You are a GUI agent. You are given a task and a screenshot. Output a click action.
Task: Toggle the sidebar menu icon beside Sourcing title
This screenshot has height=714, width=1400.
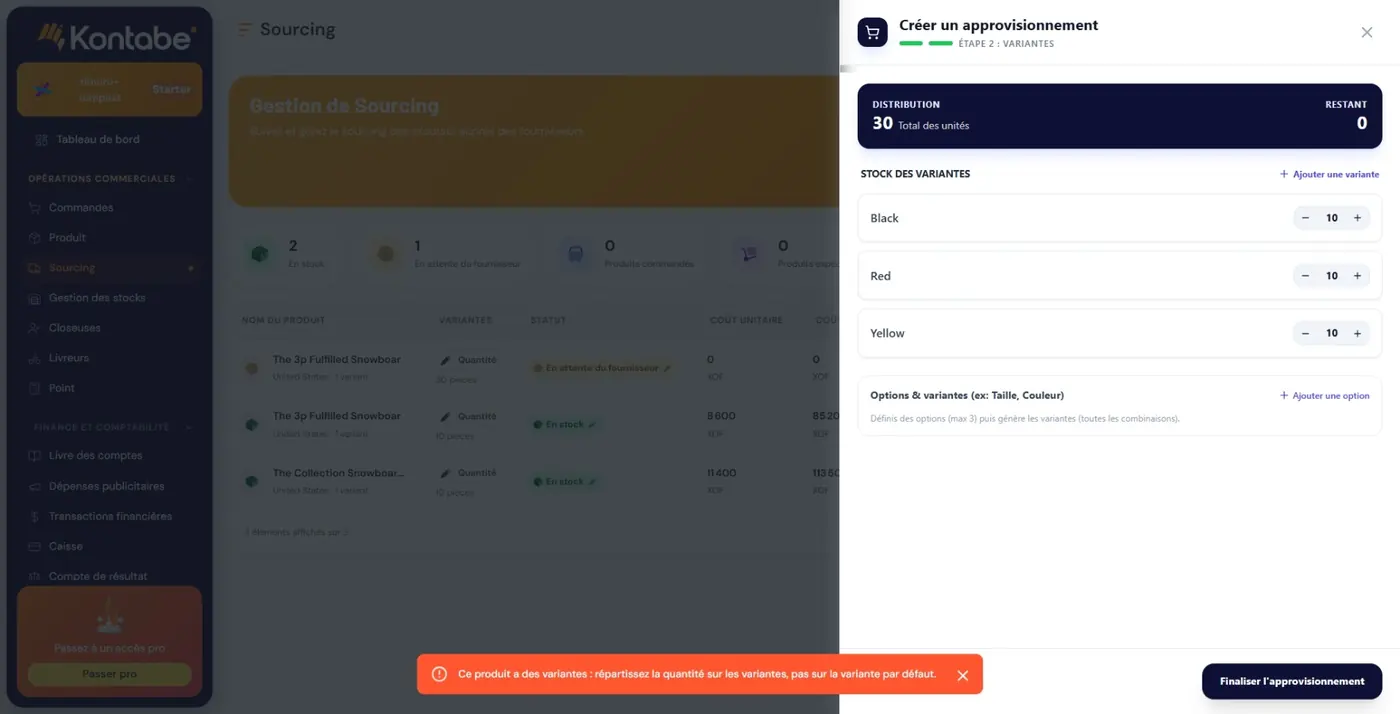pyautogui.click(x=245, y=30)
